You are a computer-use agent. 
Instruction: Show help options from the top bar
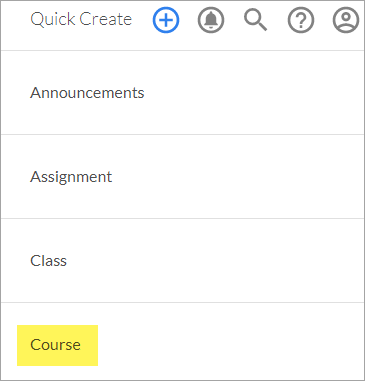pos(301,20)
